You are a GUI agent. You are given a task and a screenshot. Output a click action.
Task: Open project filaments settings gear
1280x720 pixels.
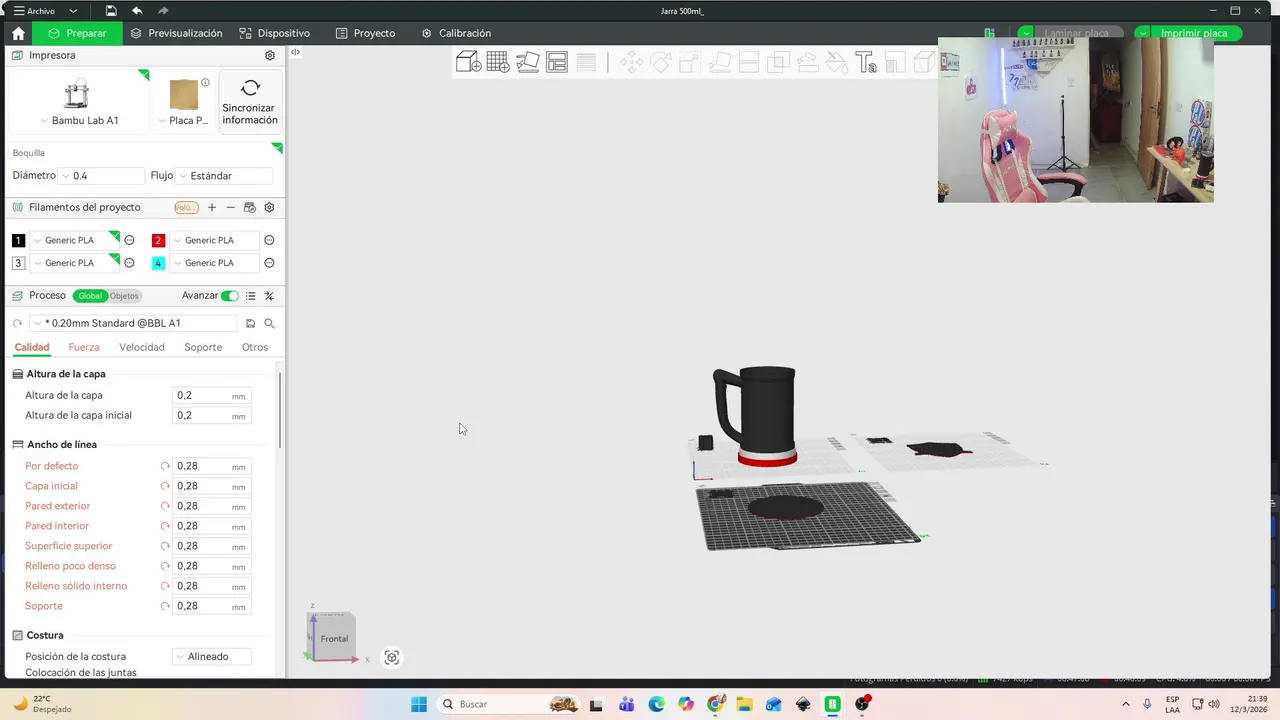[x=270, y=208]
